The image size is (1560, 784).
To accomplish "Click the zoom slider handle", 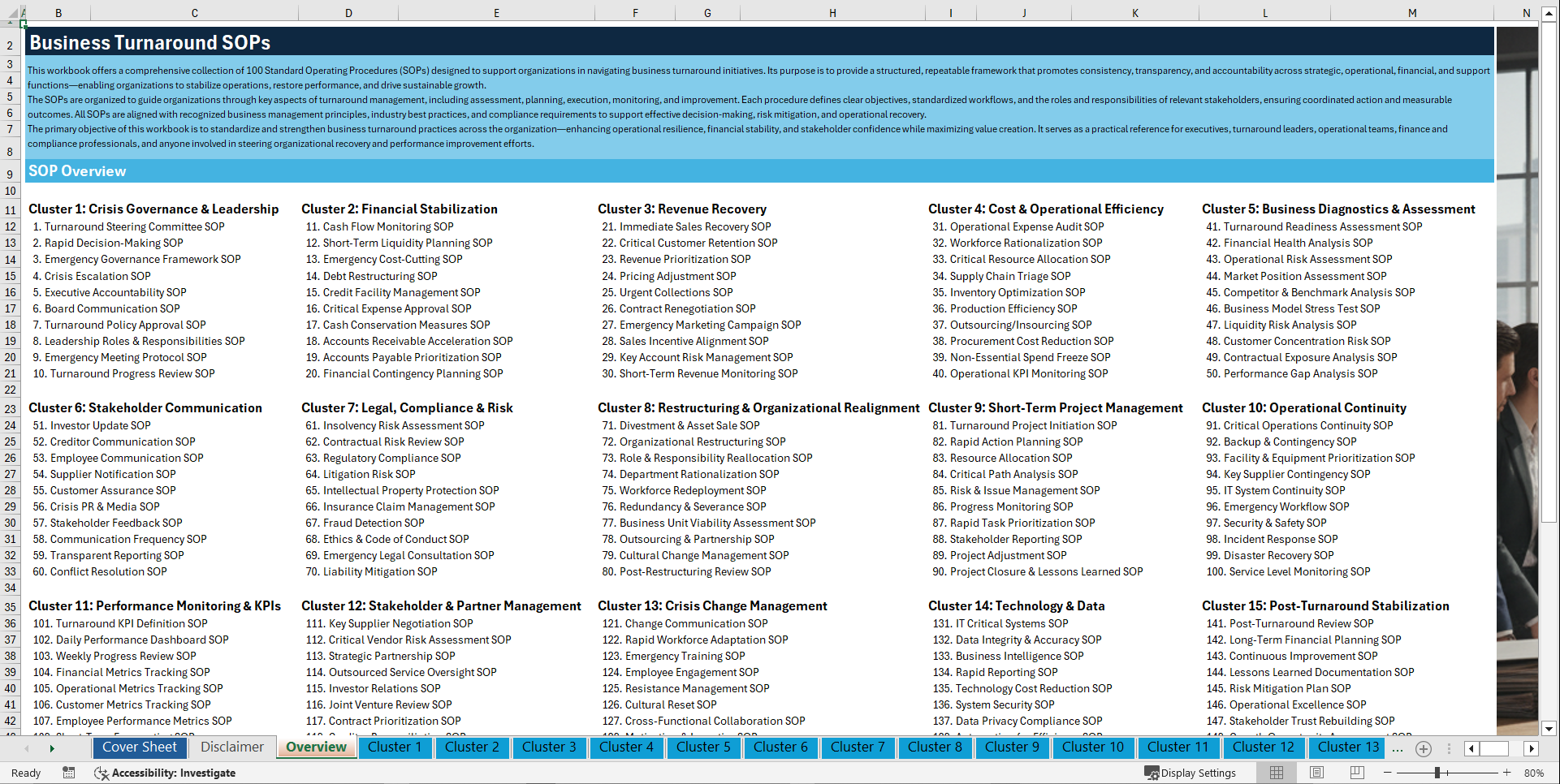I will click(x=1437, y=773).
